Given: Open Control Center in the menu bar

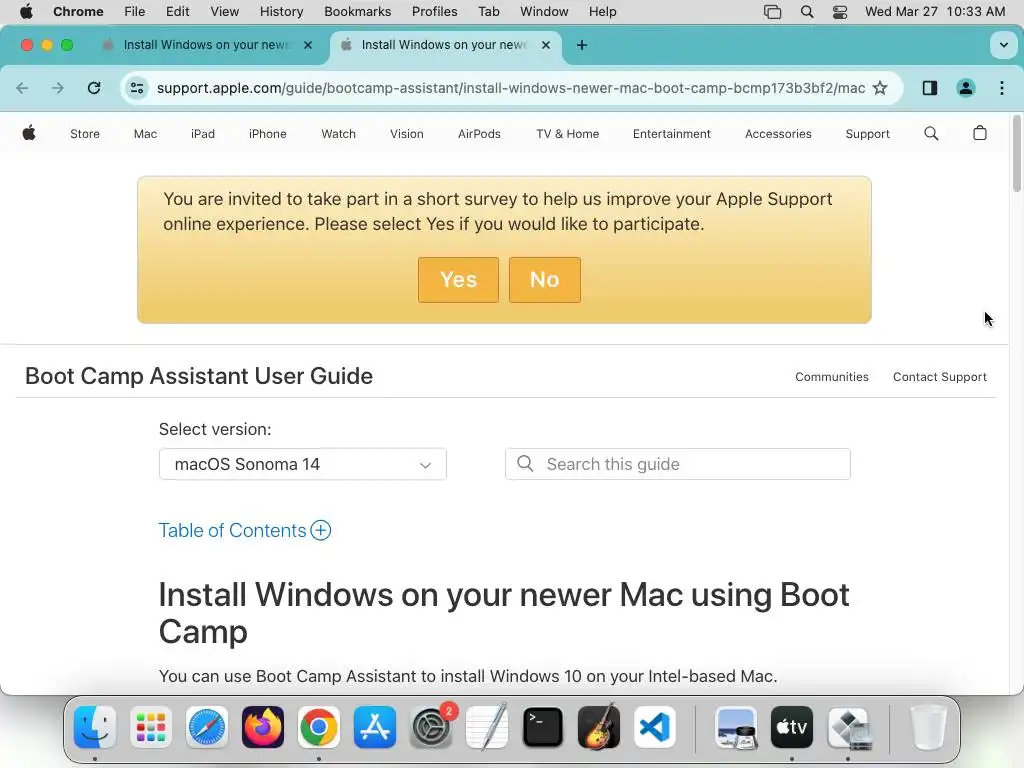Looking at the screenshot, I should (840, 12).
